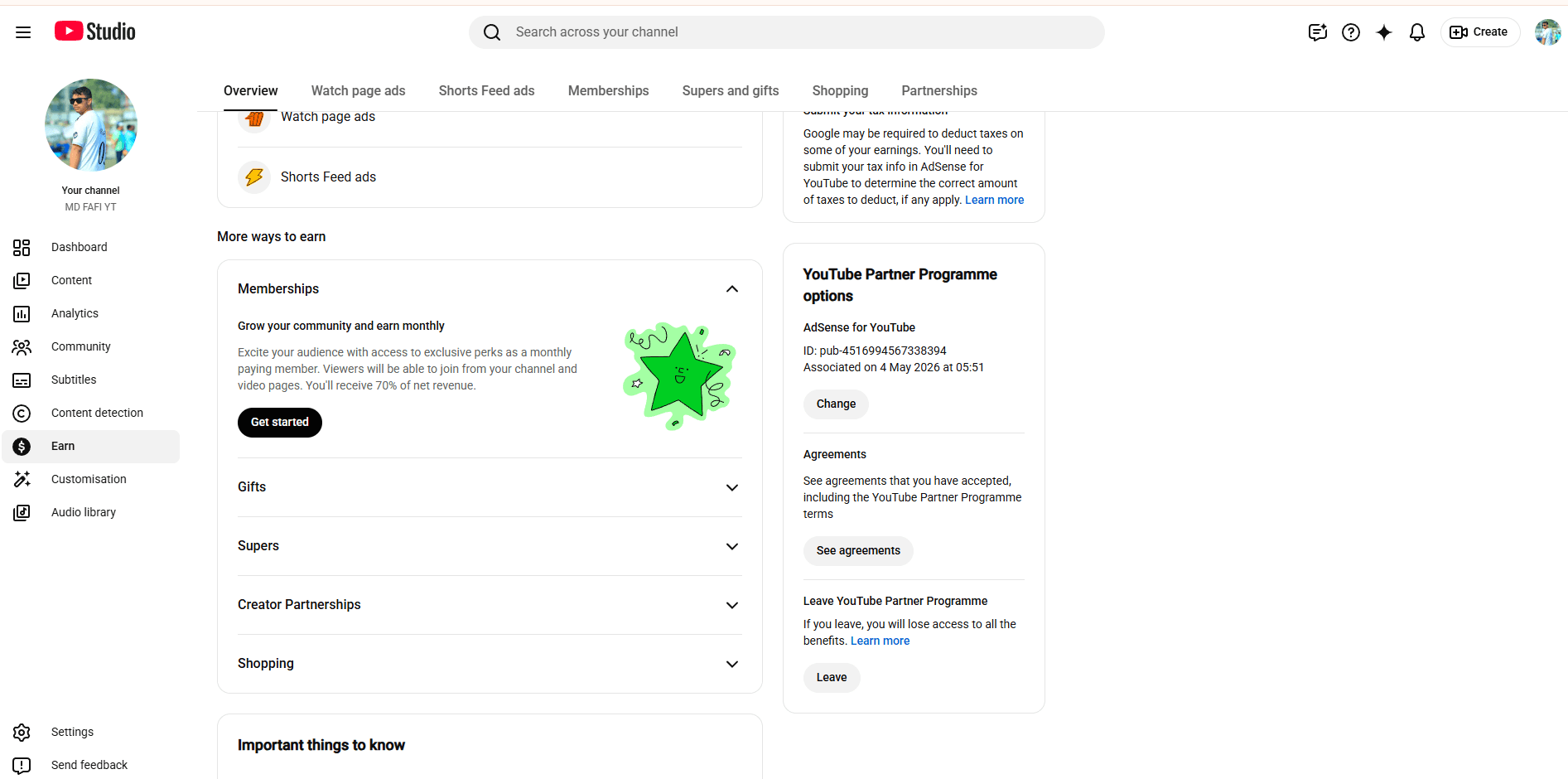Click the See agreements button
1568x779 pixels.
[858, 551]
